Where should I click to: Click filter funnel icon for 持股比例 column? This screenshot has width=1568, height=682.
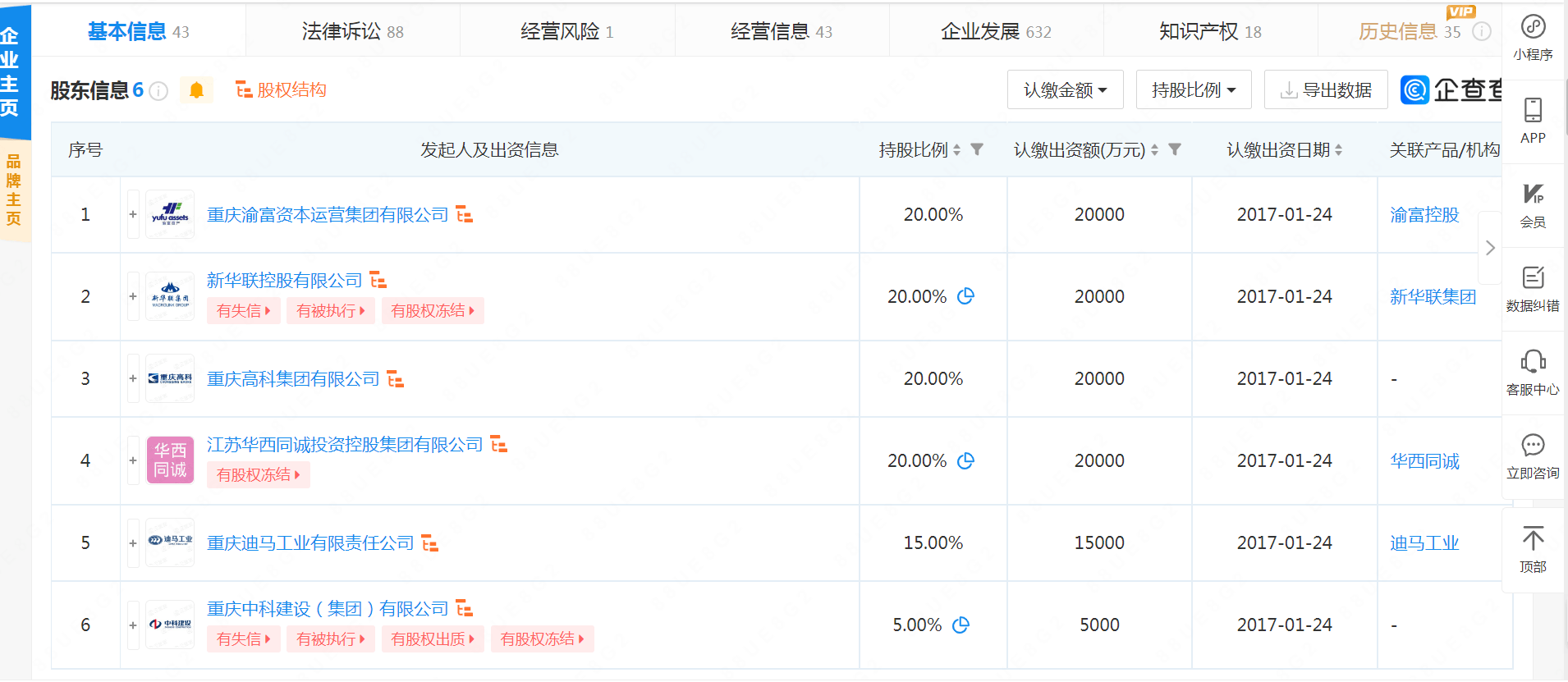click(x=977, y=149)
